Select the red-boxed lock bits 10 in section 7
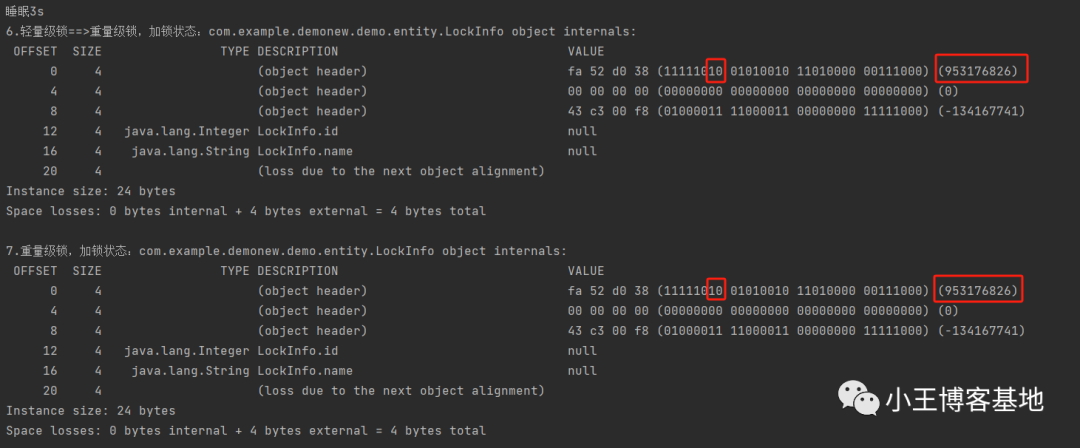The height and width of the screenshot is (448, 1080). pos(716,291)
